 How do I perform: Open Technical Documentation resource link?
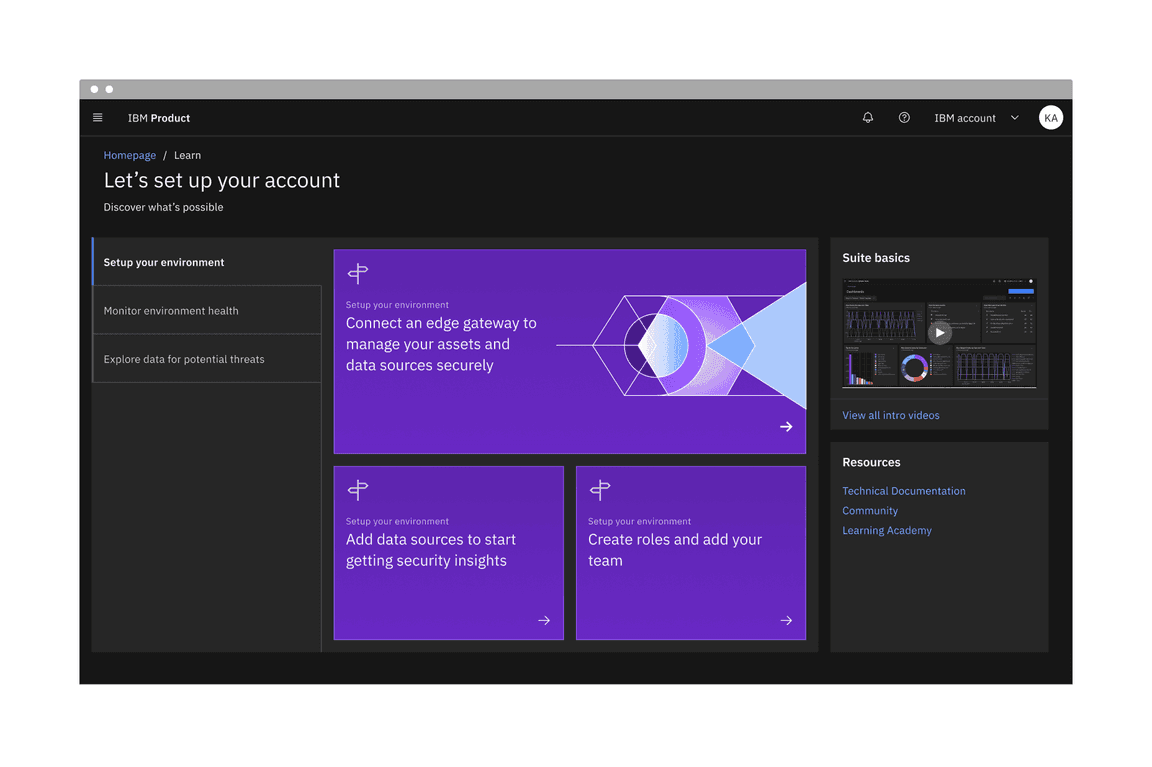(904, 491)
